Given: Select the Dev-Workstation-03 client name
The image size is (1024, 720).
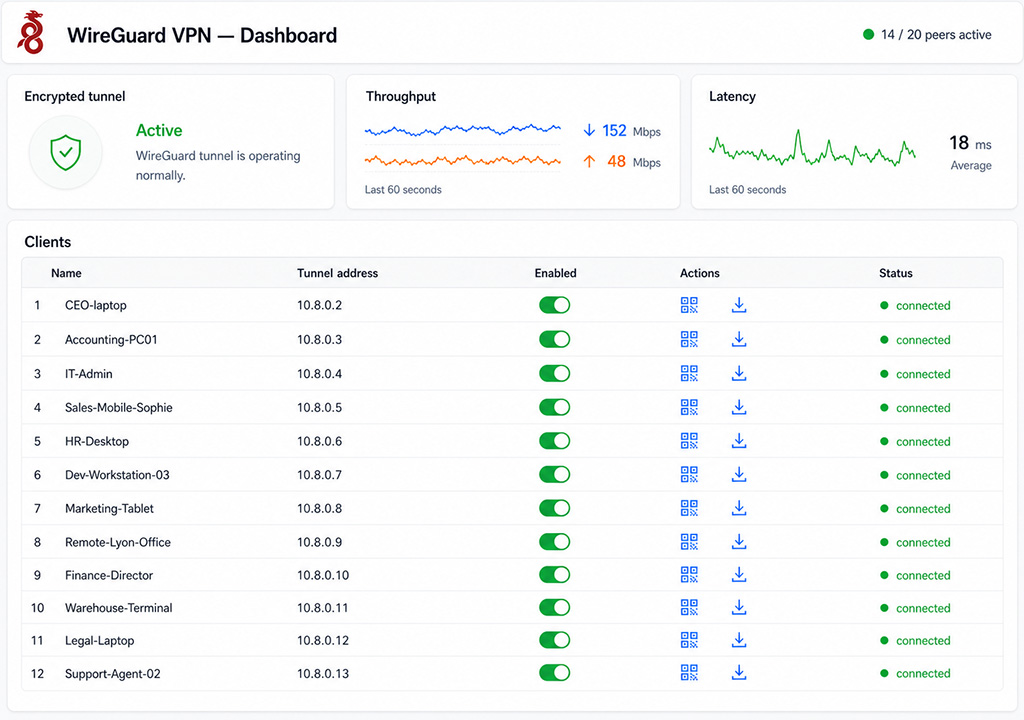Looking at the screenshot, I should click(117, 475).
